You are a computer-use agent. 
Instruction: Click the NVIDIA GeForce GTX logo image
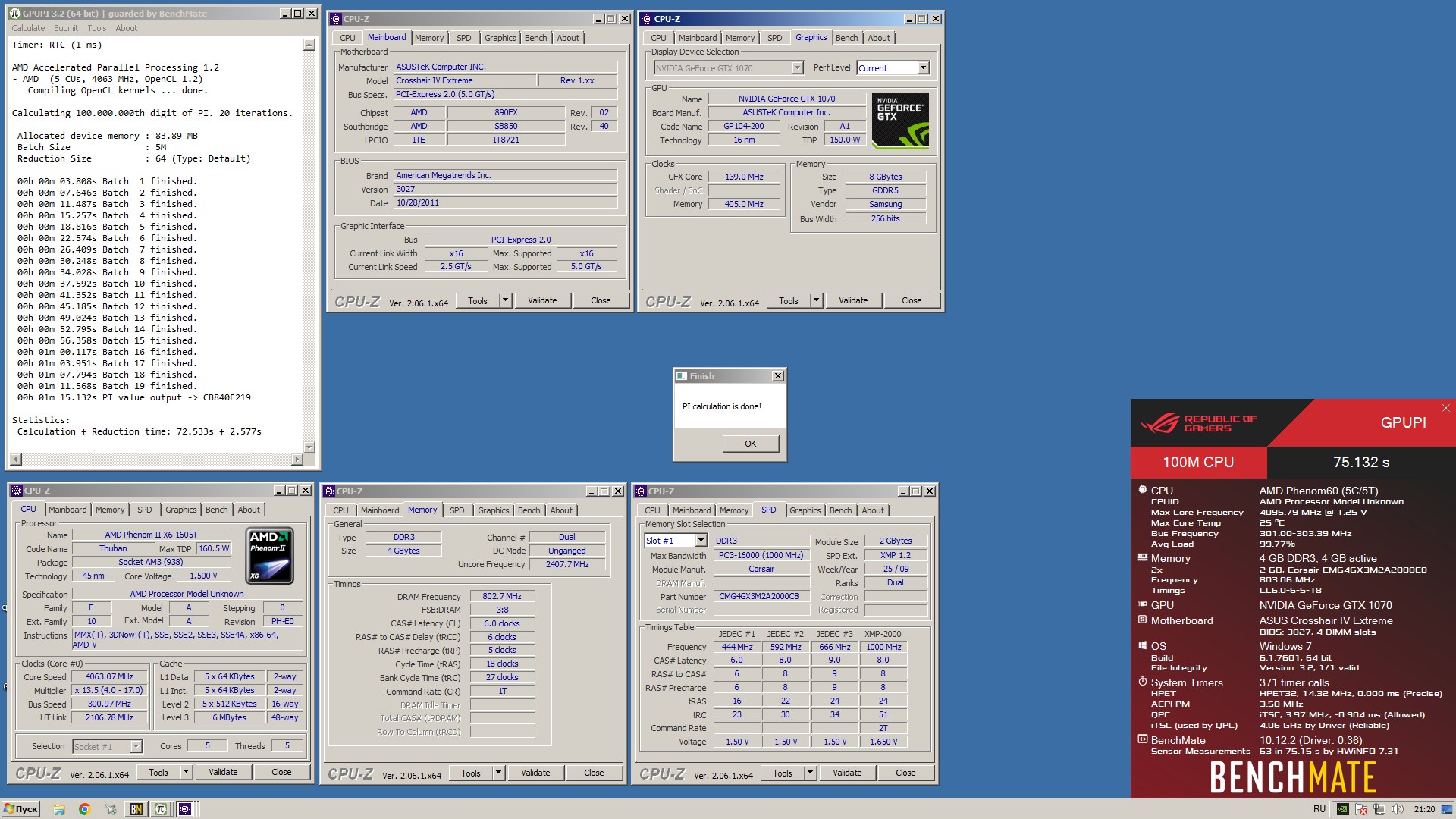coord(900,120)
